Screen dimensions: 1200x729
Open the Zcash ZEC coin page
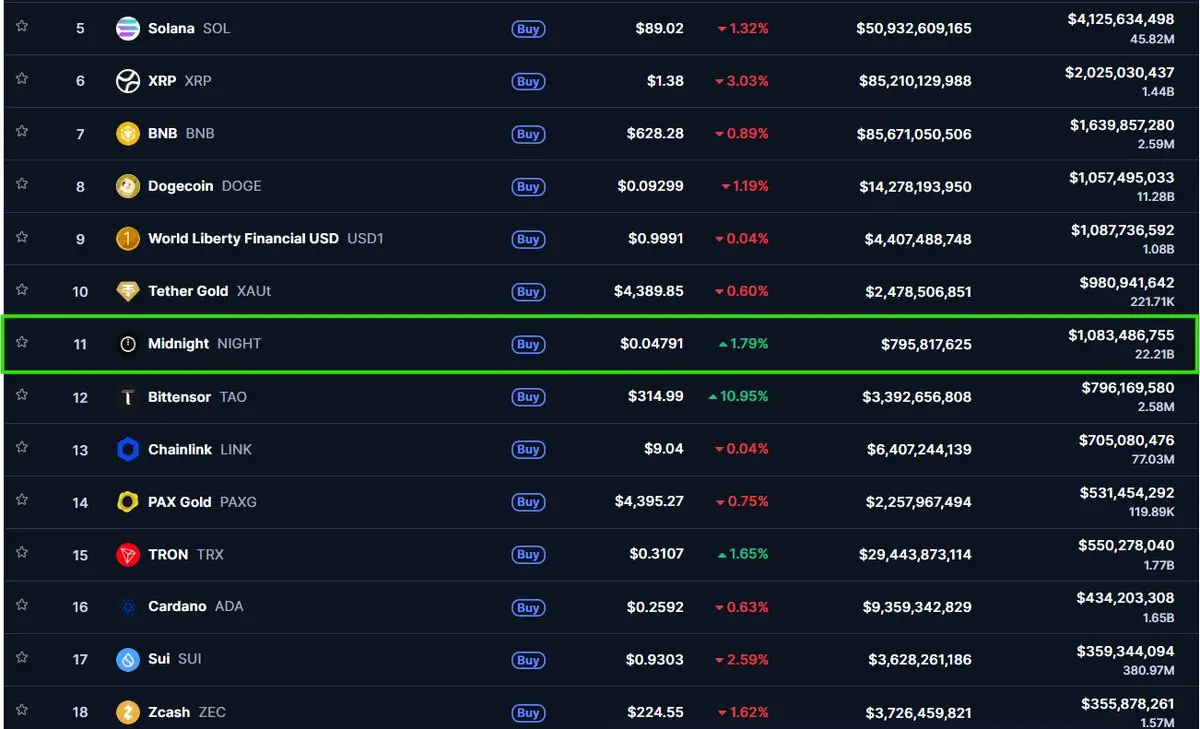187,712
